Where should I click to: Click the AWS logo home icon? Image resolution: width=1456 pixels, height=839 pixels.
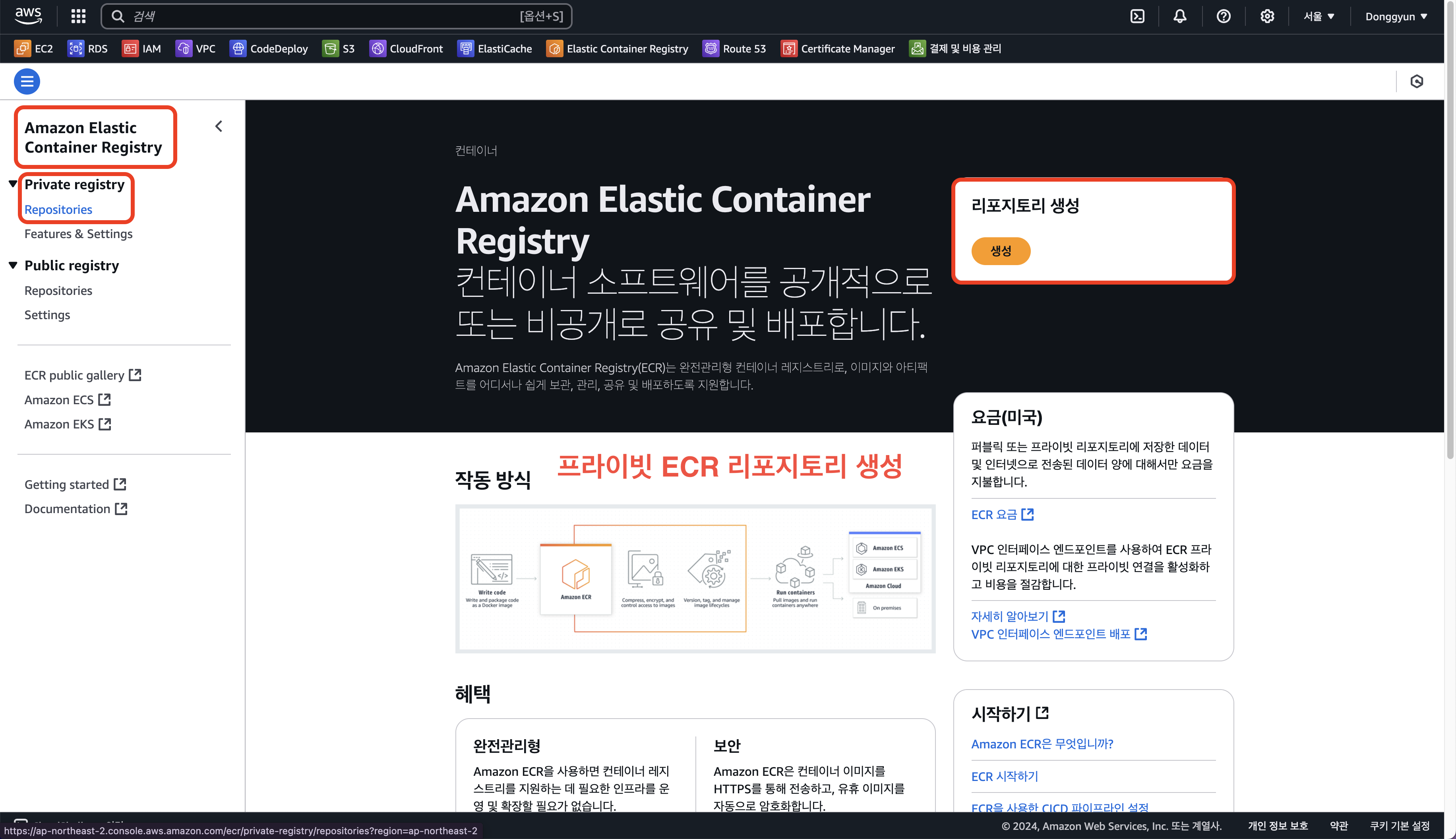[28, 16]
